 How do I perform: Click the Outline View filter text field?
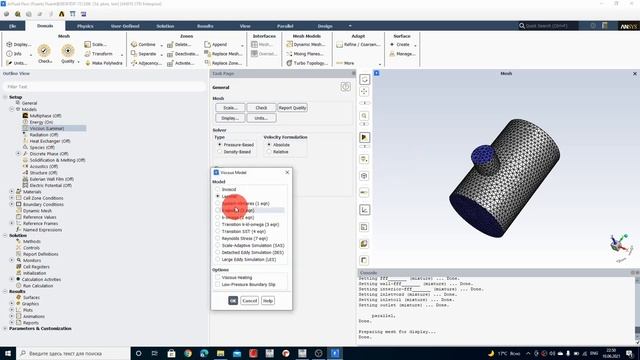click(x=104, y=87)
